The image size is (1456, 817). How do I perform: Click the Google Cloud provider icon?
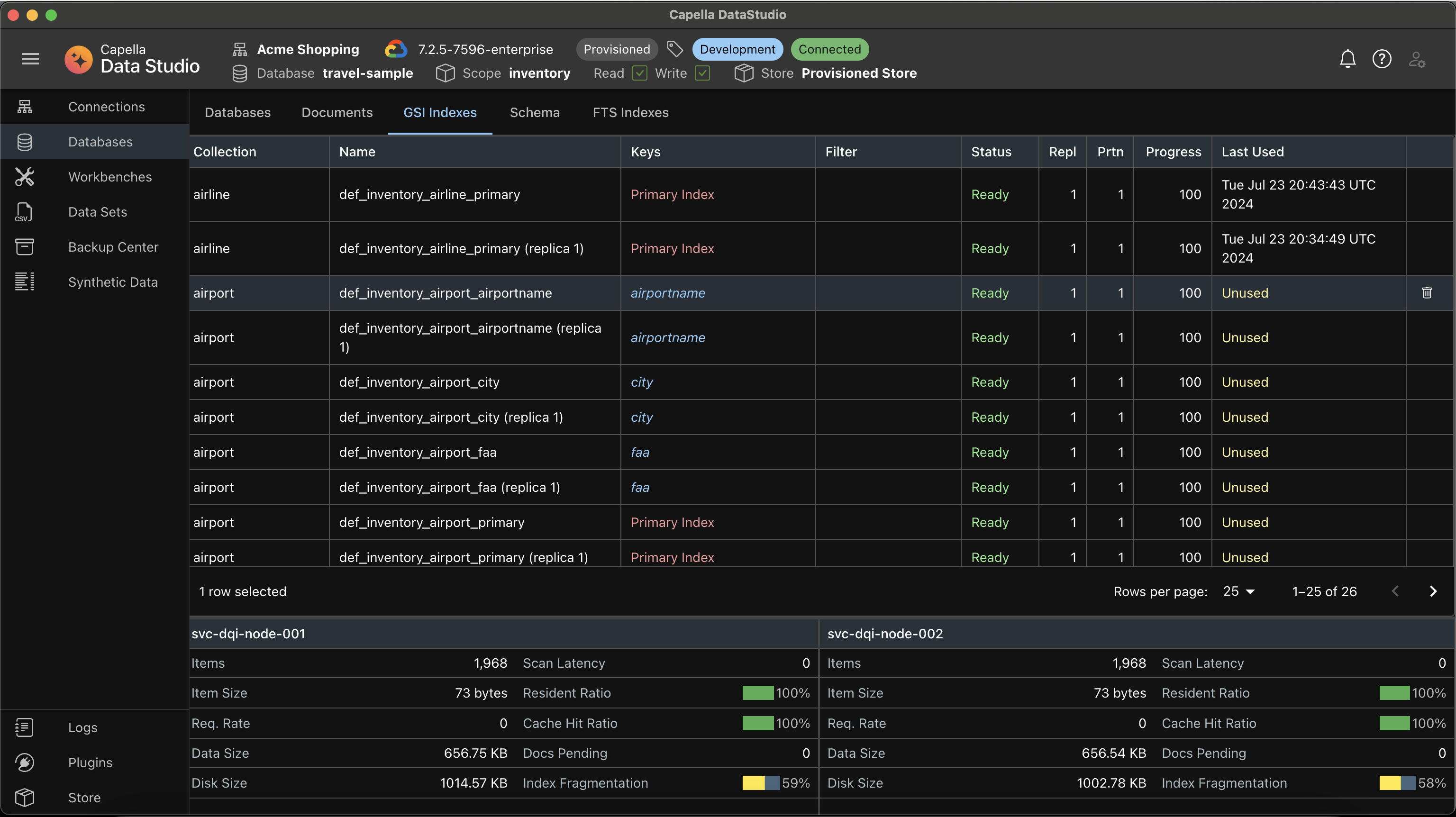(x=396, y=49)
